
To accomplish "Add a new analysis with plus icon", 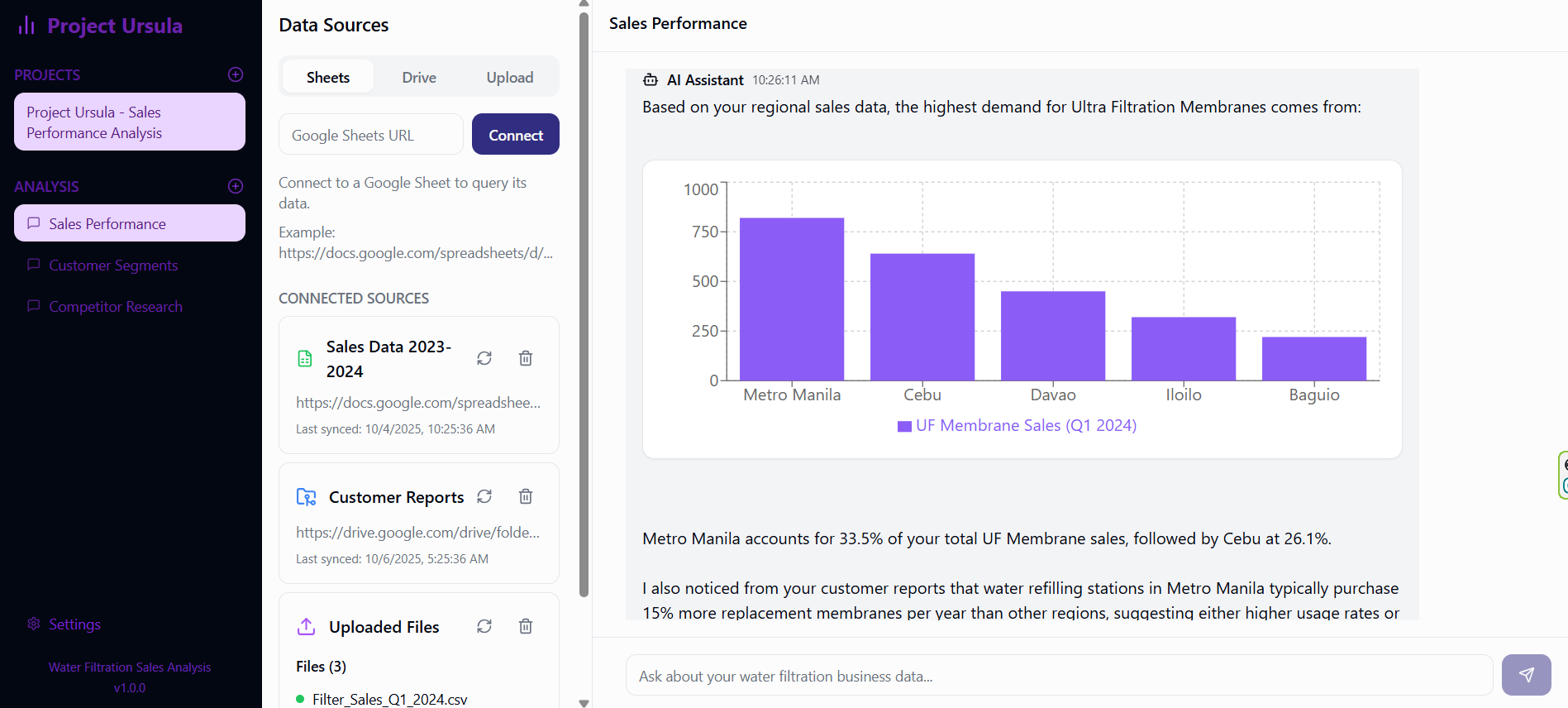I will [x=236, y=186].
